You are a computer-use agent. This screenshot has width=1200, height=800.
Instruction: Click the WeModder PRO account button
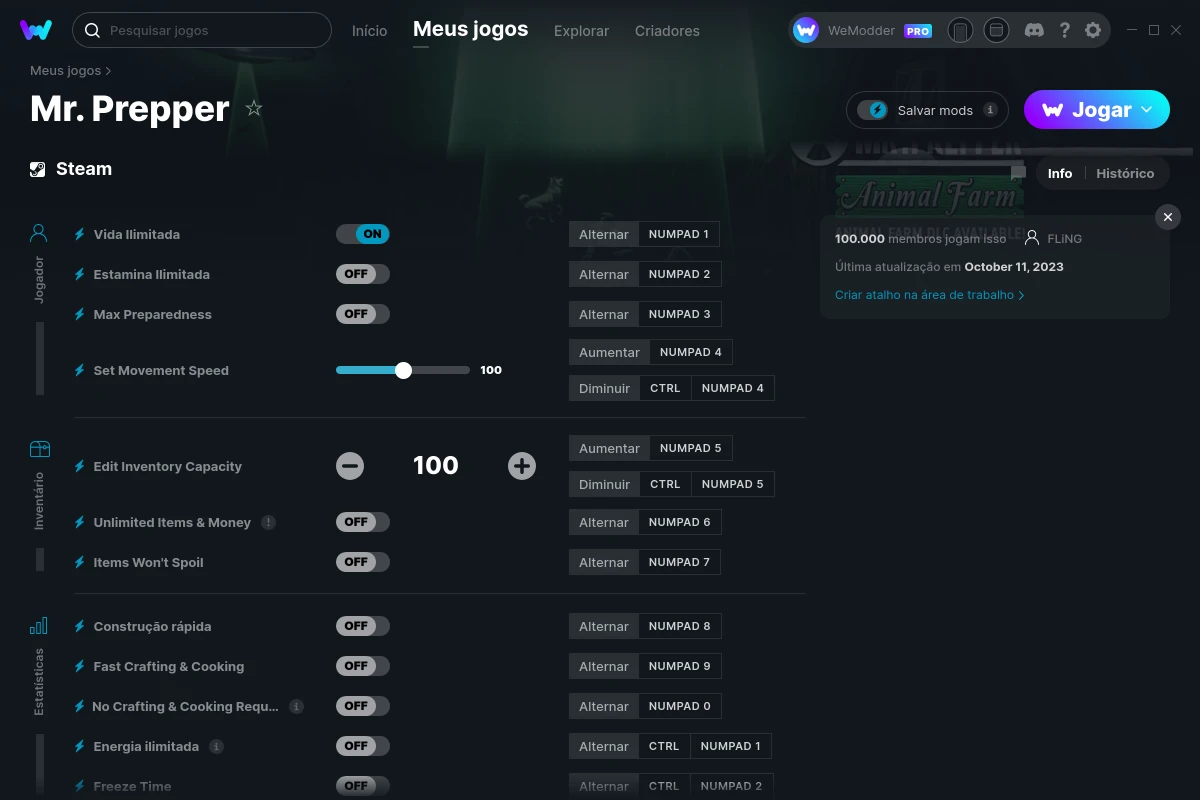click(x=862, y=30)
